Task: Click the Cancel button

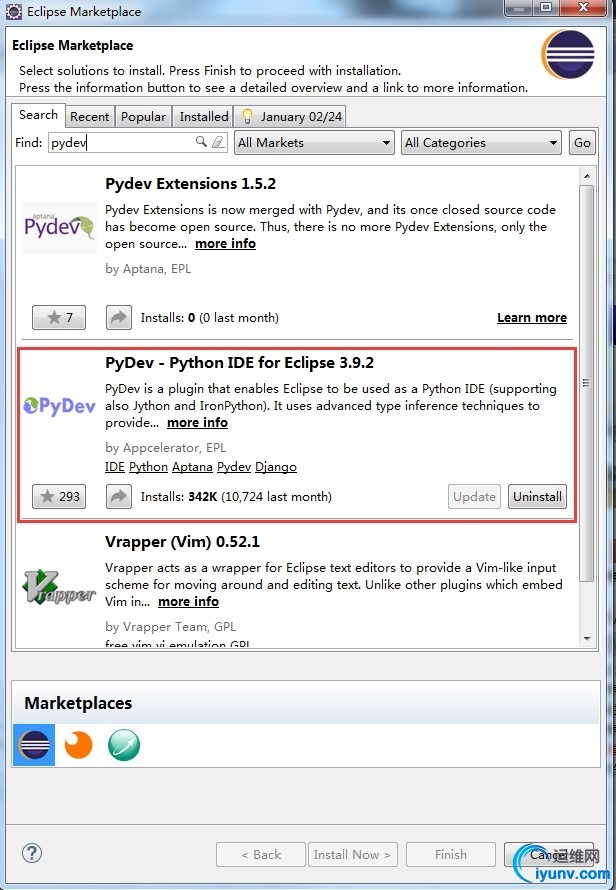Action: tap(549, 854)
